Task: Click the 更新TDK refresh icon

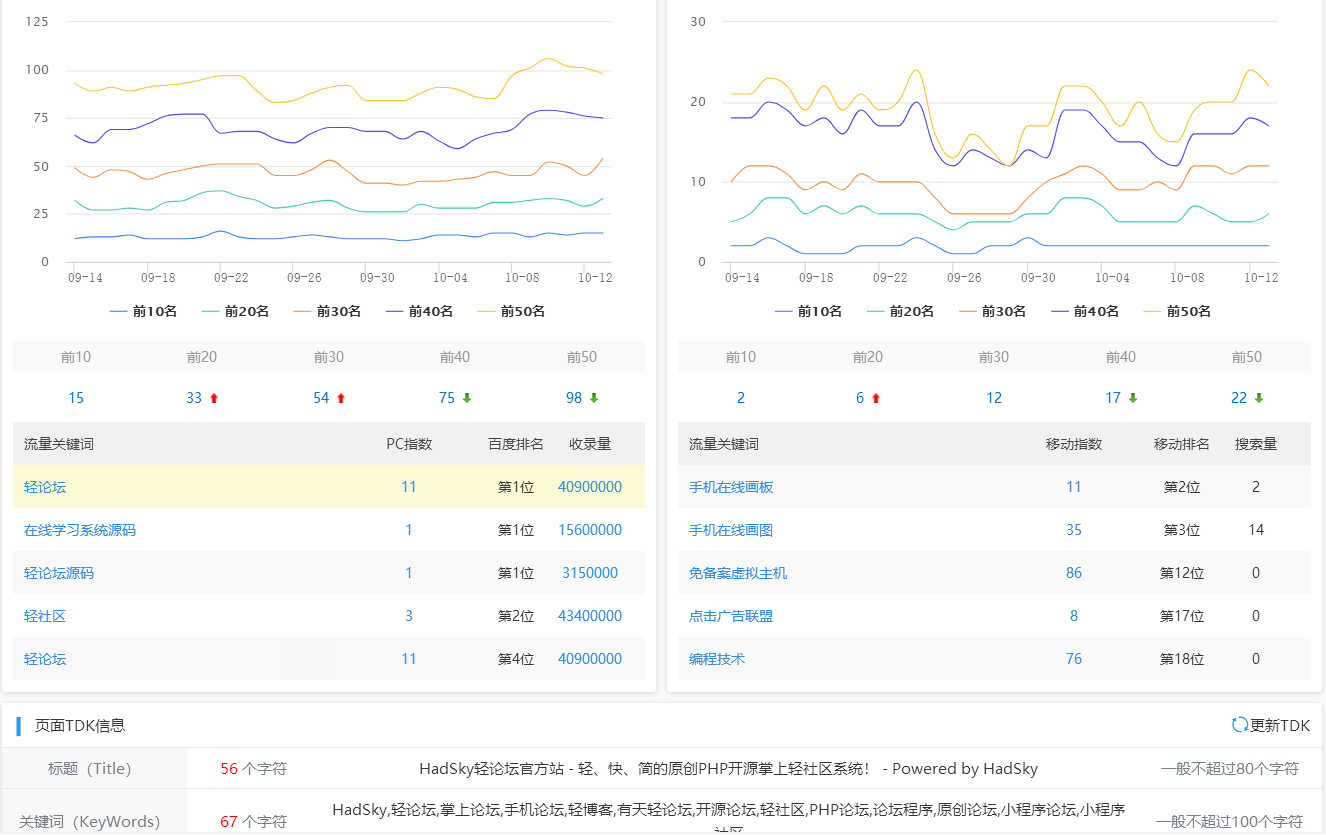Action: 1240,725
